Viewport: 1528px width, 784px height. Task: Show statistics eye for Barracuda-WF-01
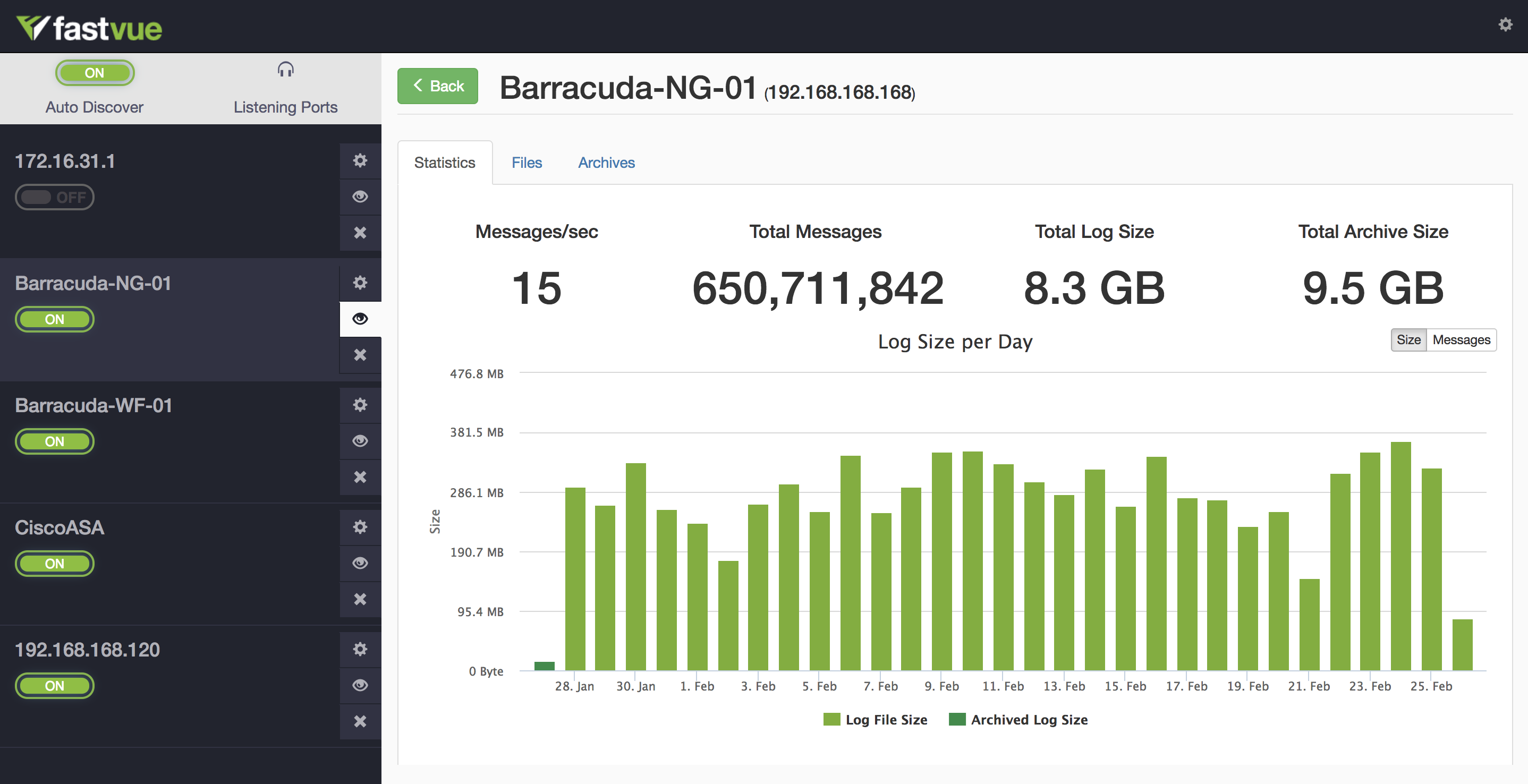pos(360,441)
